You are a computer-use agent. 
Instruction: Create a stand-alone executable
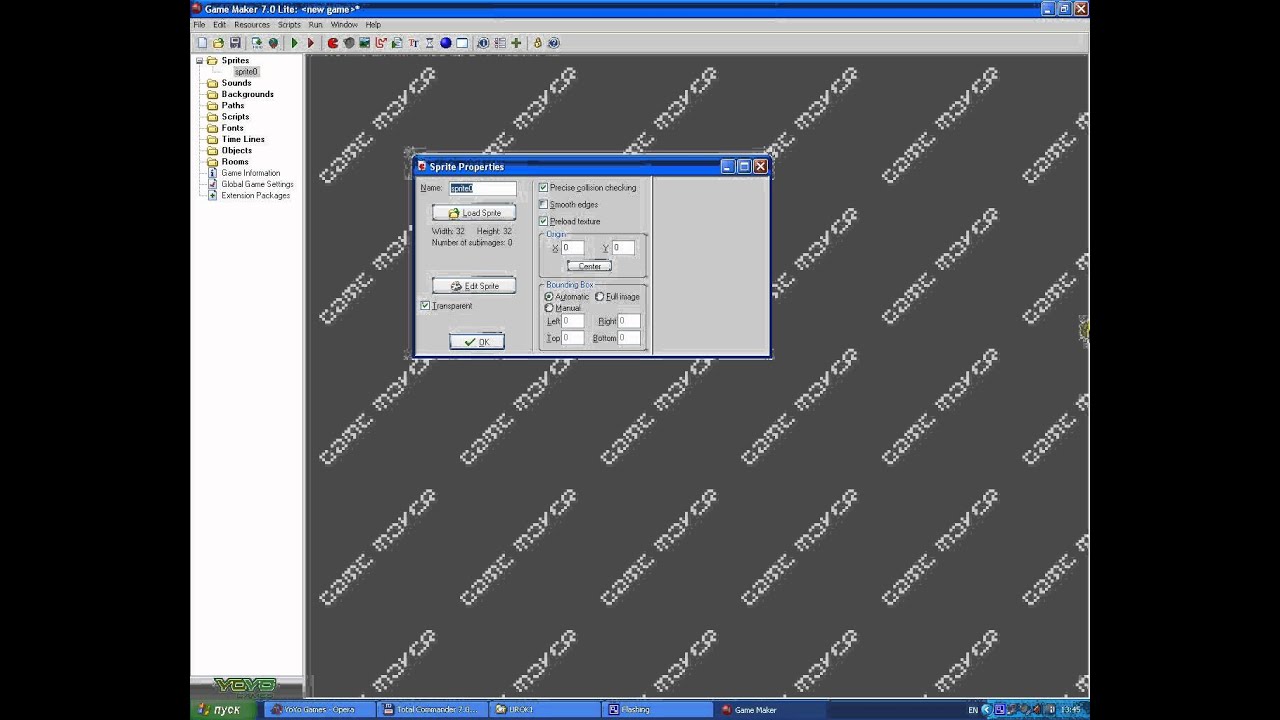click(257, 43)
